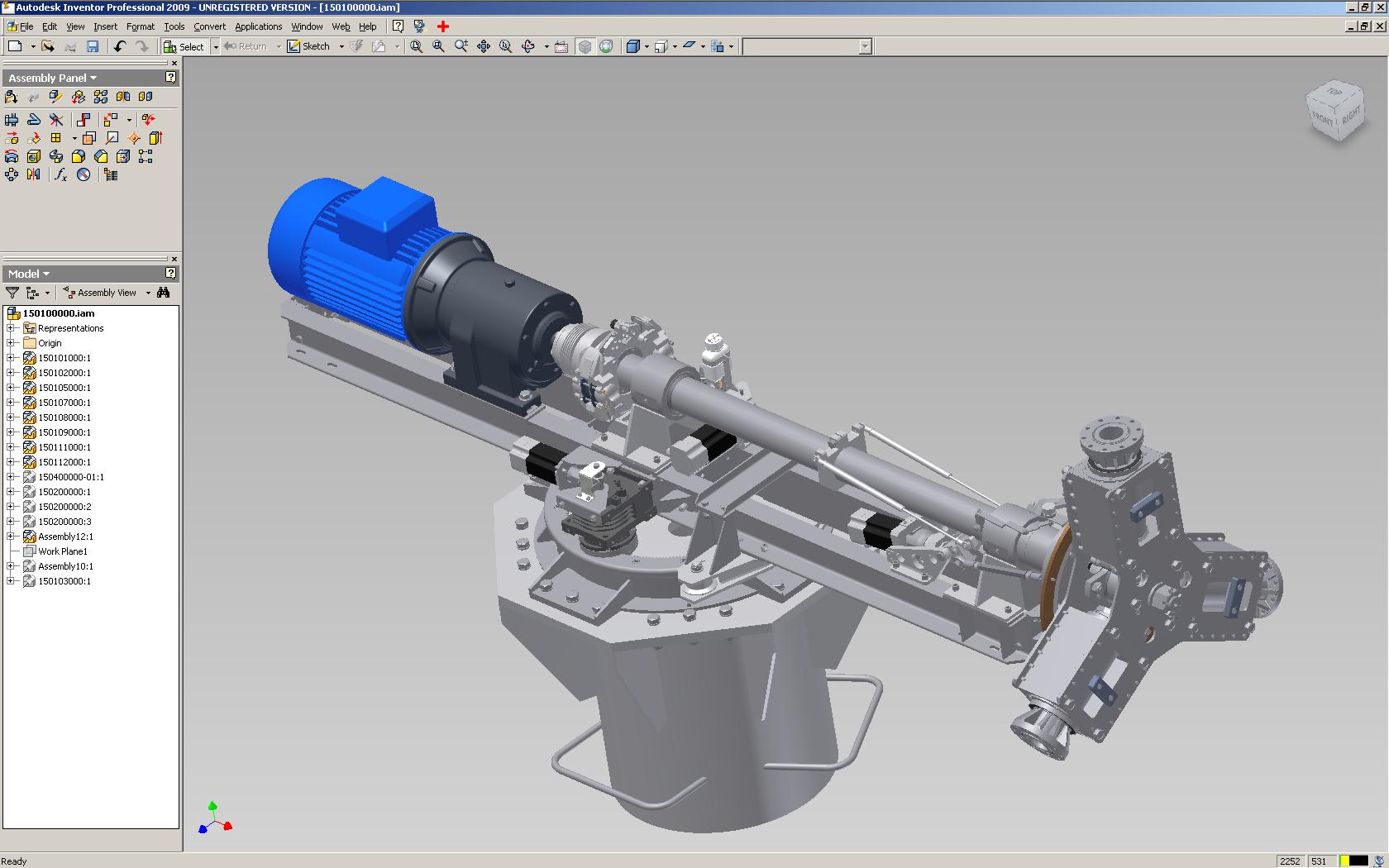Viewport: 1389px width, 868px height.
Task: Open the Select tool dropdown arrow
Action: [x=216, y=47]
